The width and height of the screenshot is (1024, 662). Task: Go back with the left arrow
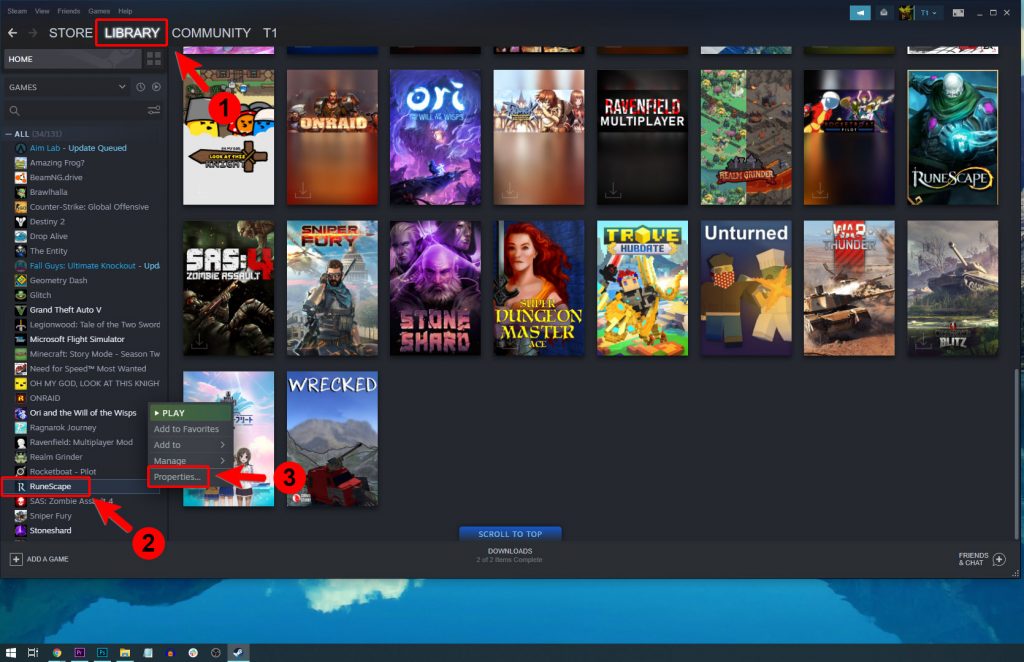[x=12, y=33]
